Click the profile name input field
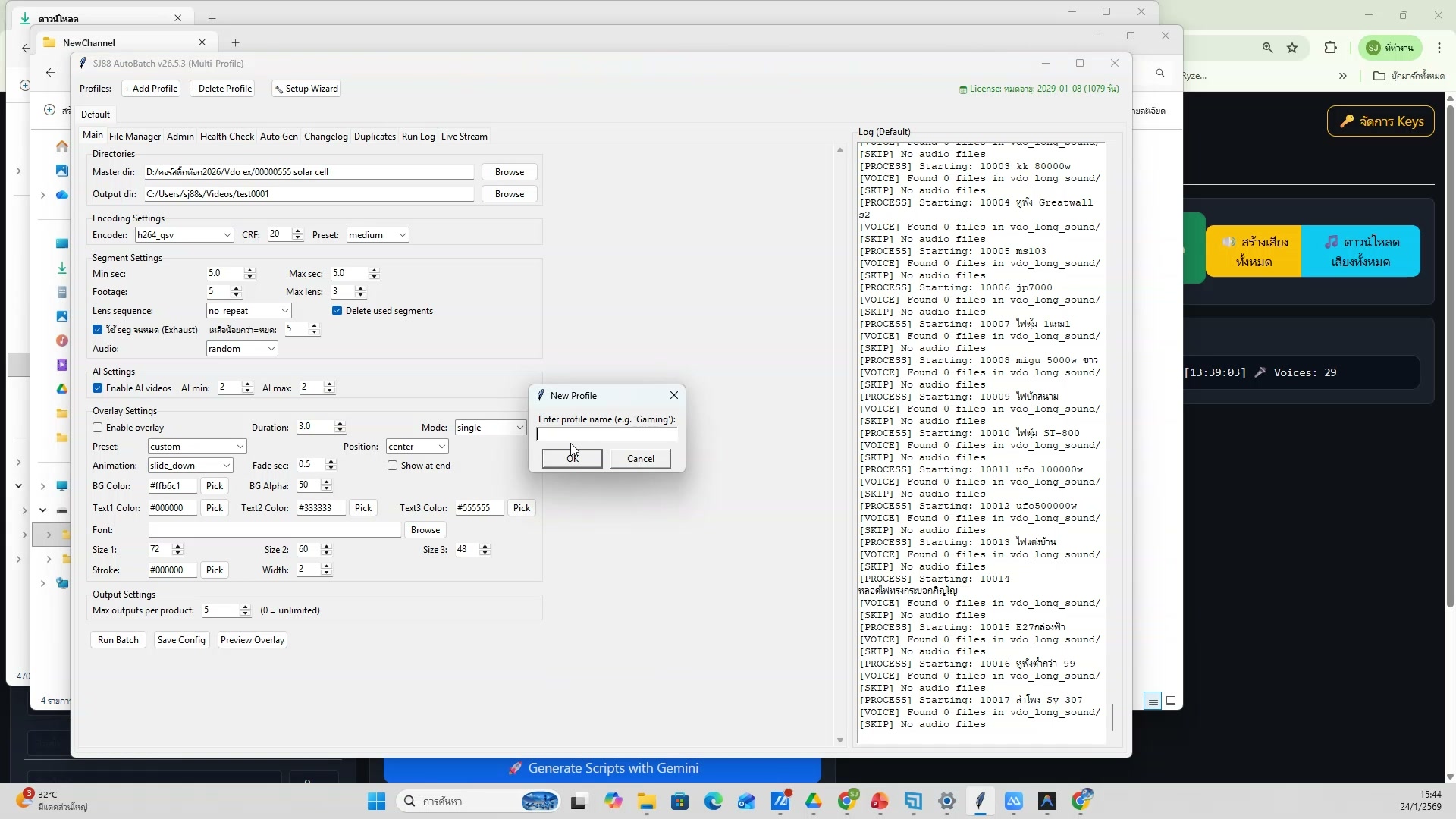This screenshot has height=819, width=1456. (x=607, y=435)
